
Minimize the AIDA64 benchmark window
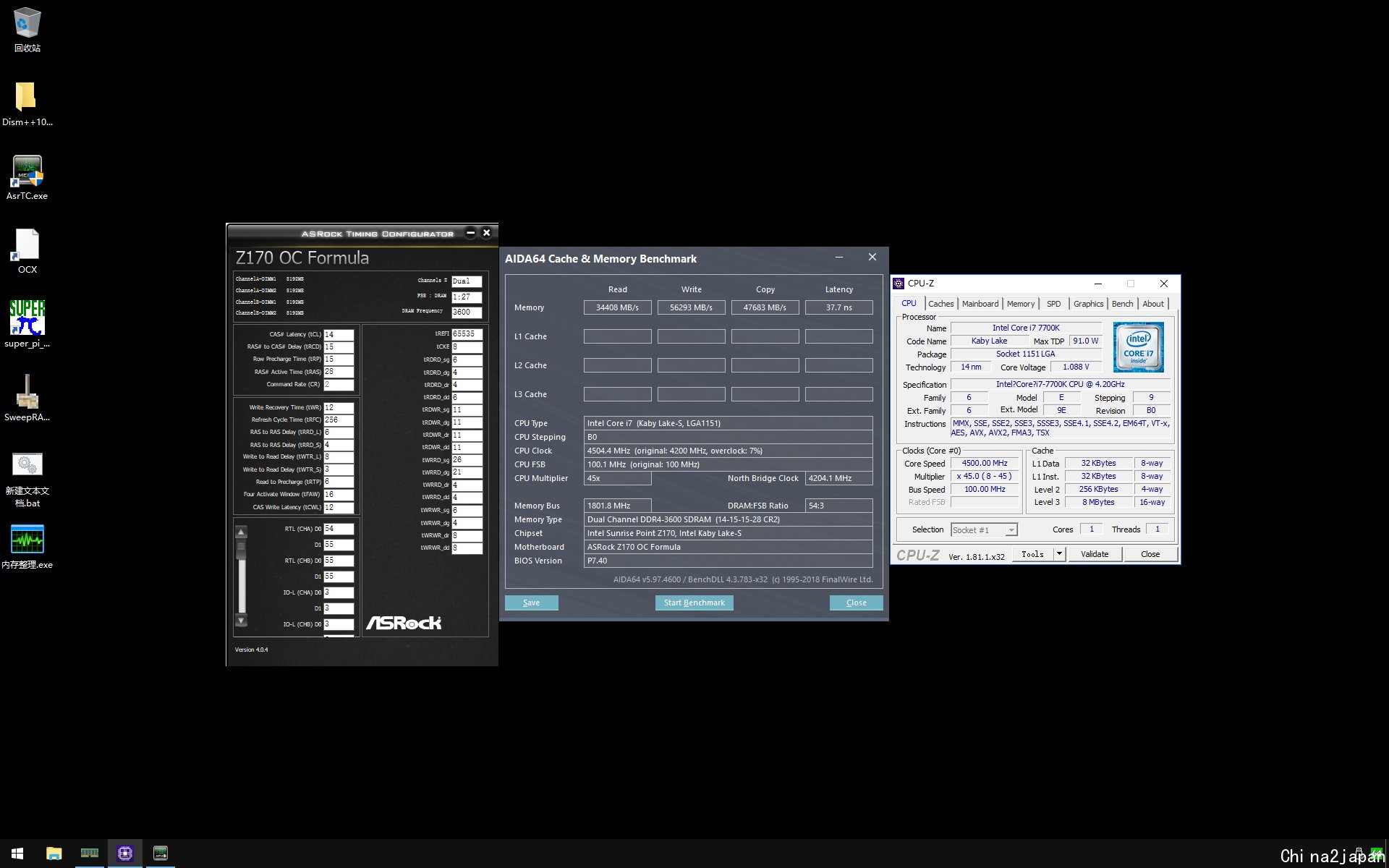838,258
